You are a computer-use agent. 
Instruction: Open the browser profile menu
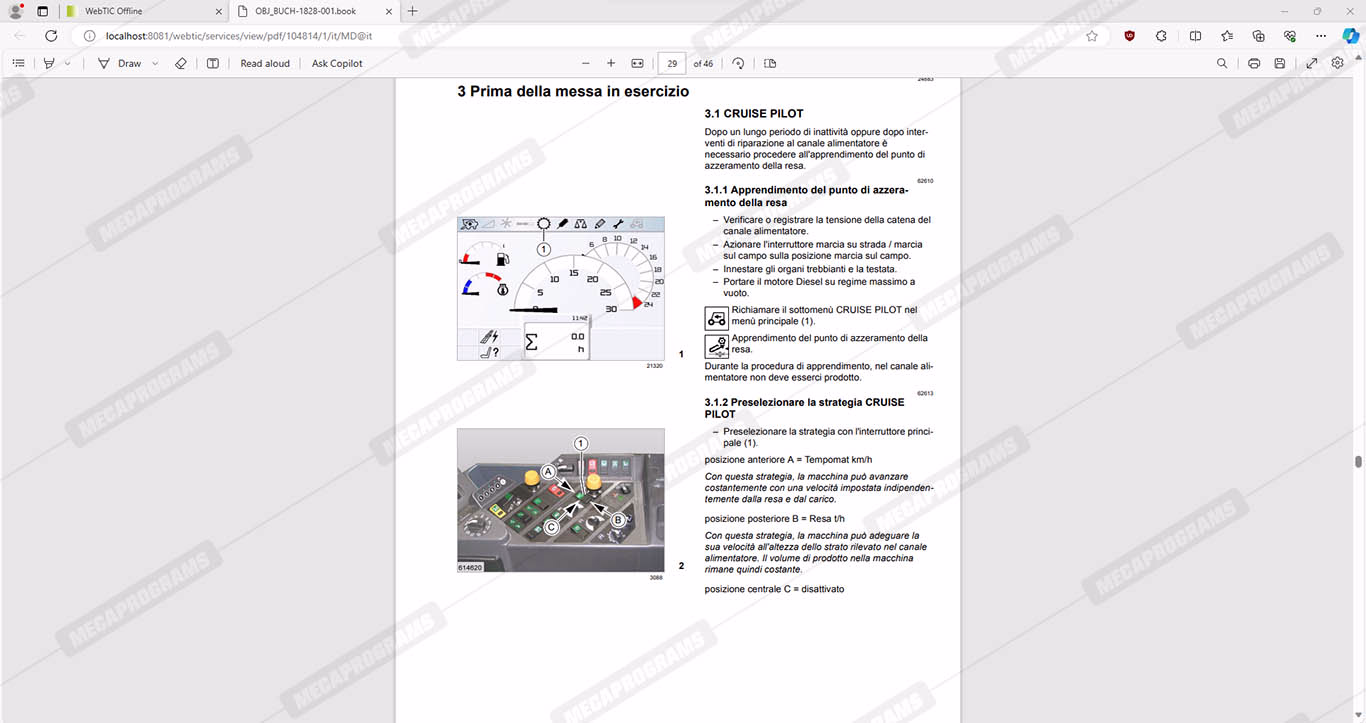(16, 11)
